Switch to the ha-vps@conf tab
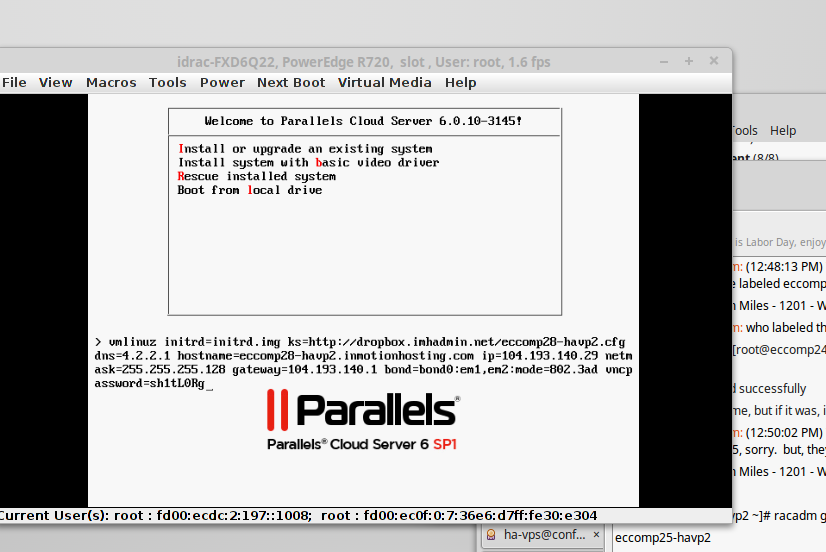826x552 pixels. coord(544,536)
